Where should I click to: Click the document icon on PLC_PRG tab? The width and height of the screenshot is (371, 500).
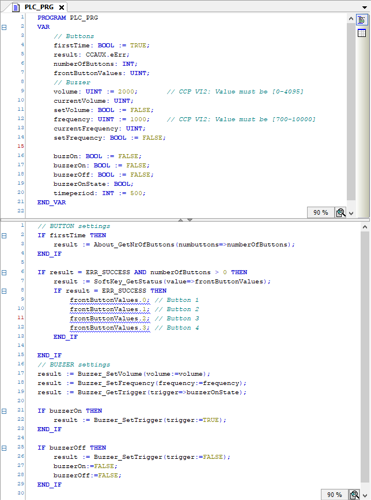[16, 7]
